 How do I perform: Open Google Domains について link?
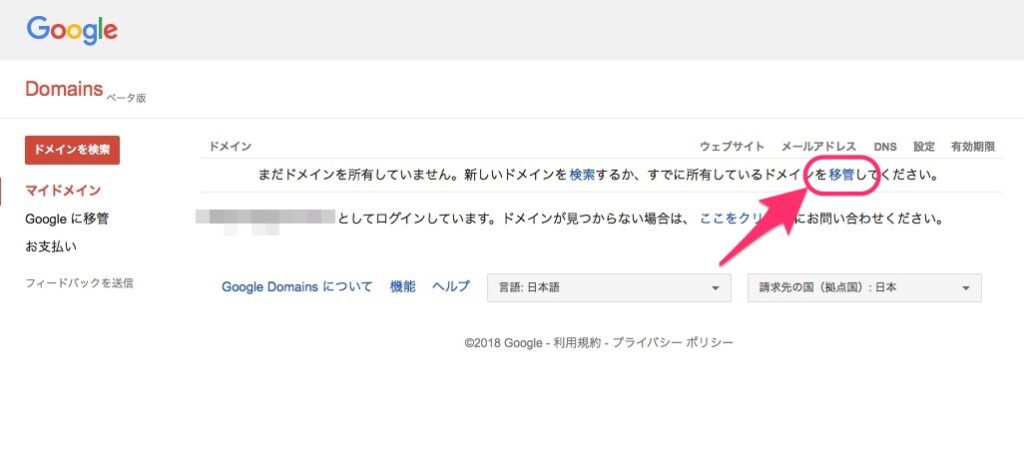tap(297, 286)
